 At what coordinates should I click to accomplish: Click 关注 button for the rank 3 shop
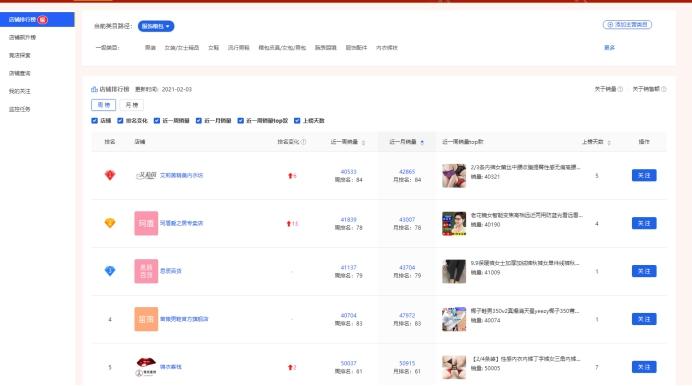[644, 271]
